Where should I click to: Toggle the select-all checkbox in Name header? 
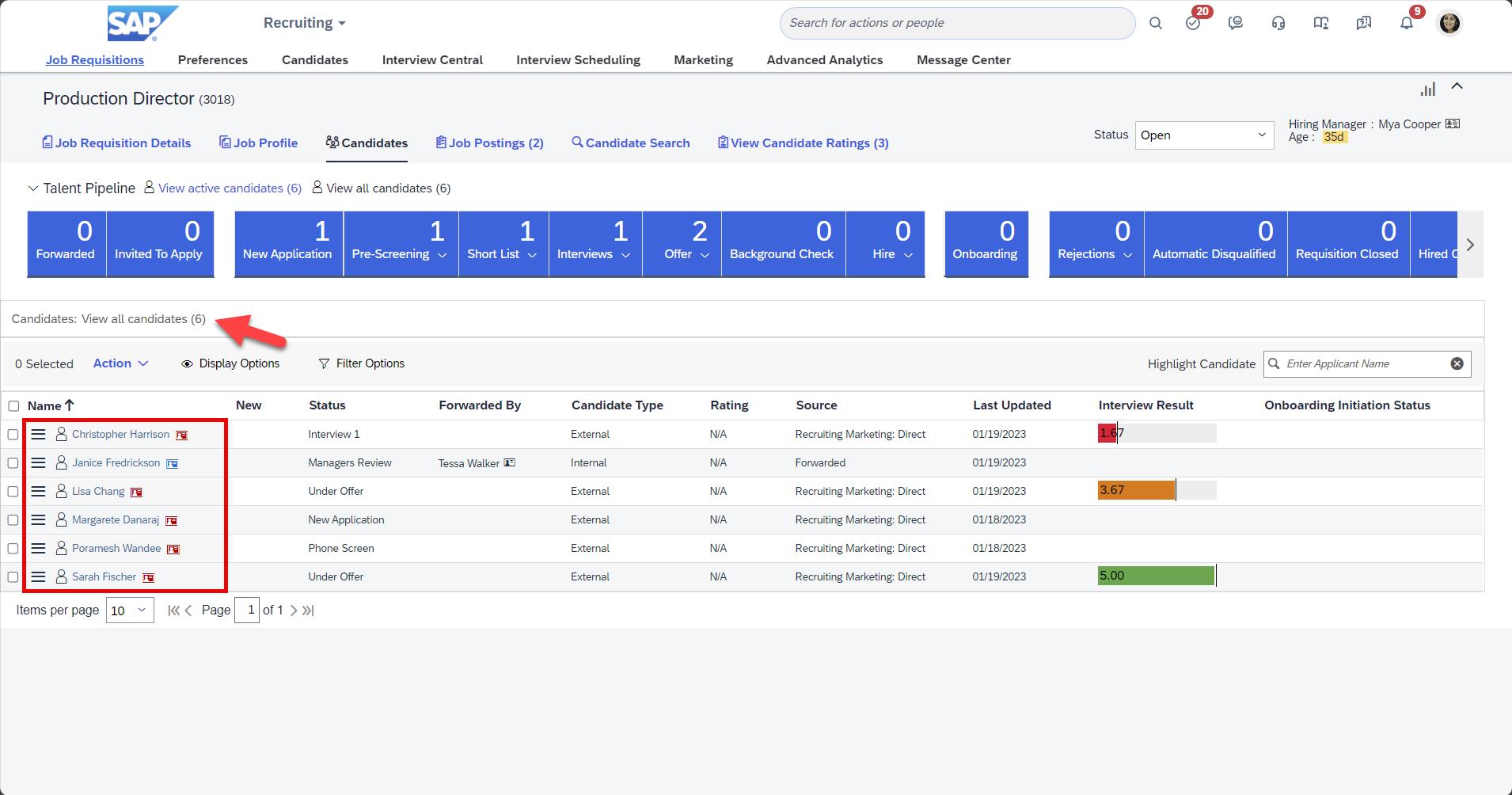(x=13, y=405)
